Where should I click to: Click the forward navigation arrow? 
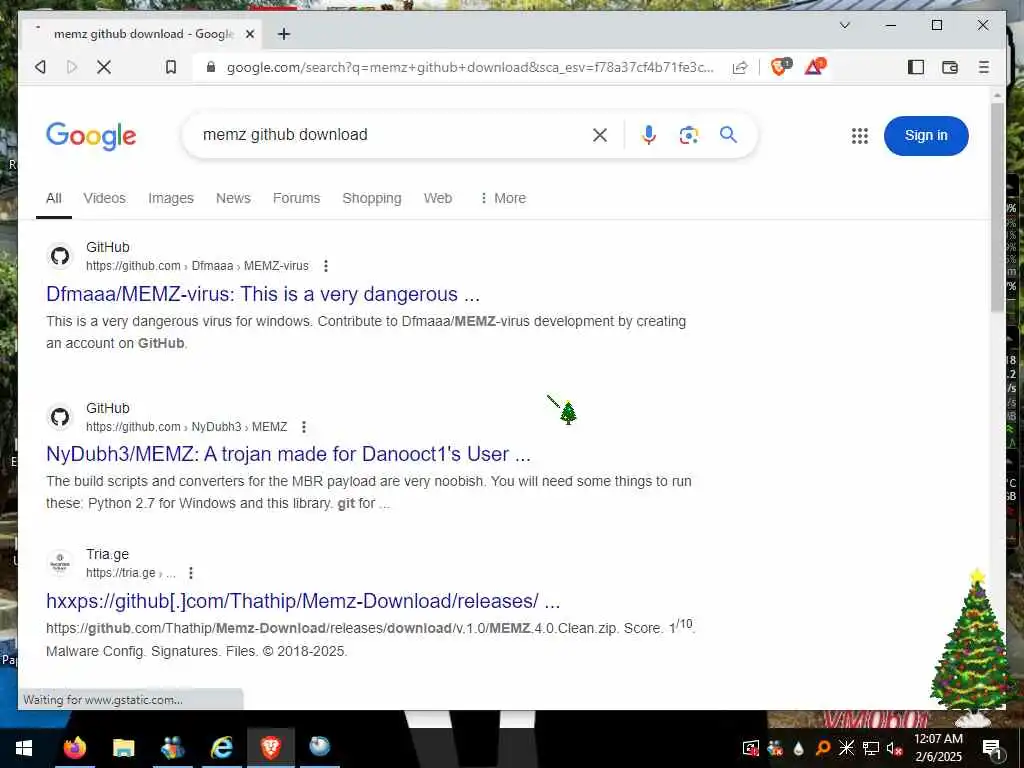72,67
